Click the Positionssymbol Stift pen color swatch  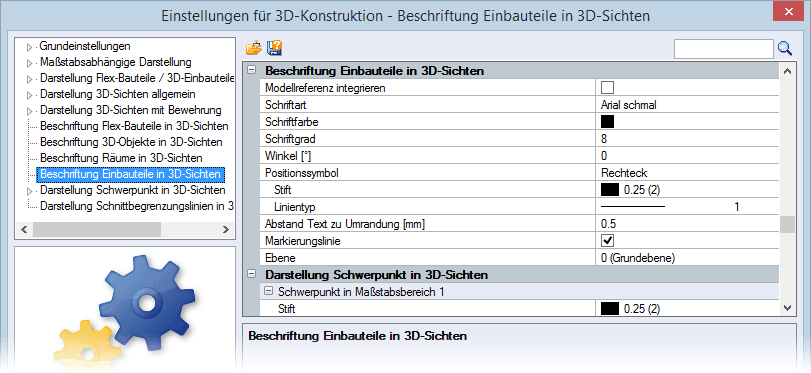point(610,190)
